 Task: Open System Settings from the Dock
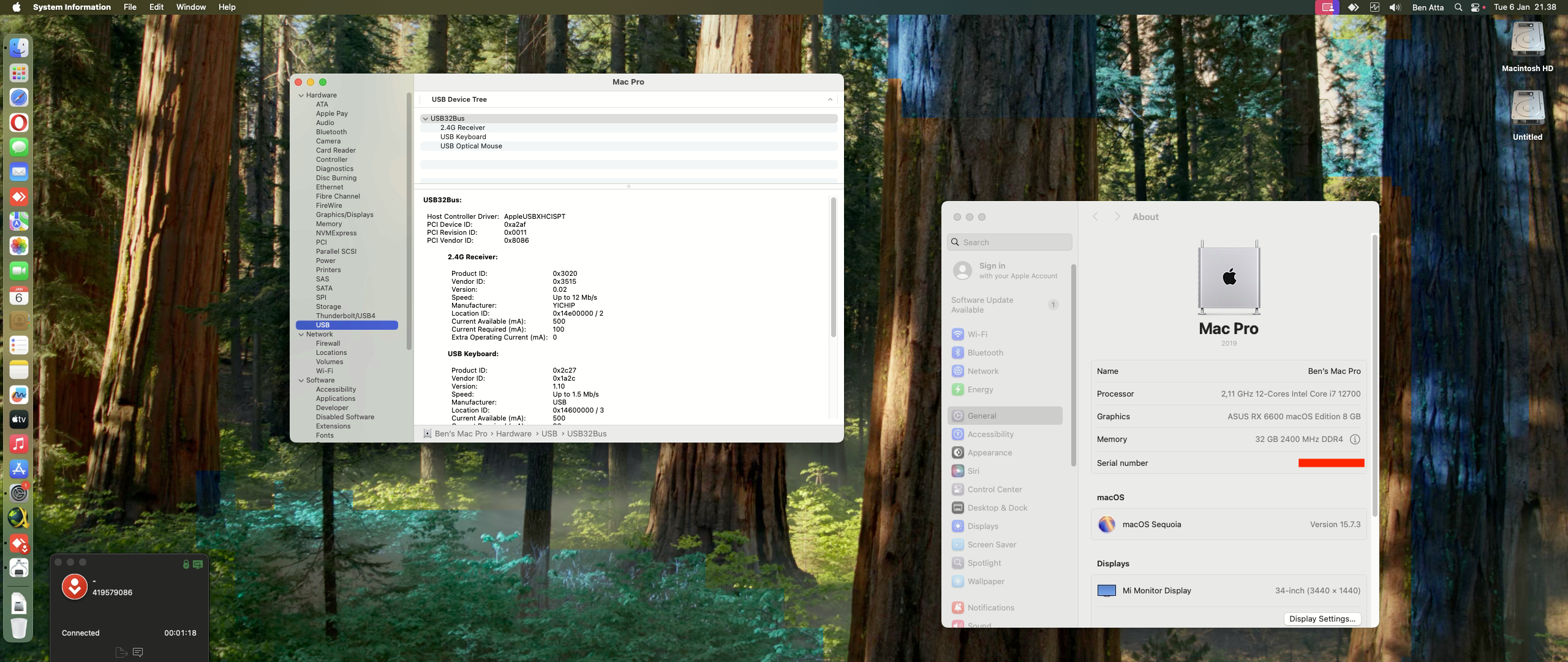[x=19, y=493]
